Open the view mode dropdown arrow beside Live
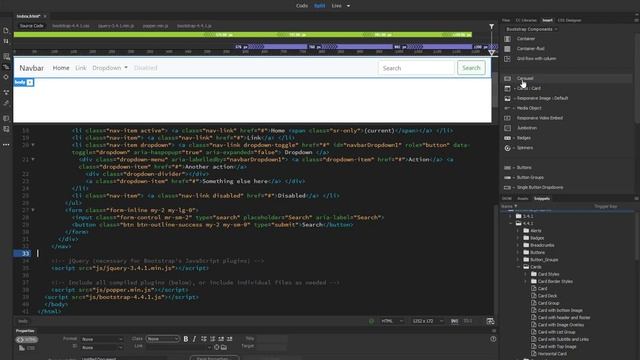The height and width of the screenshot is (360, 640). point(348,6)
